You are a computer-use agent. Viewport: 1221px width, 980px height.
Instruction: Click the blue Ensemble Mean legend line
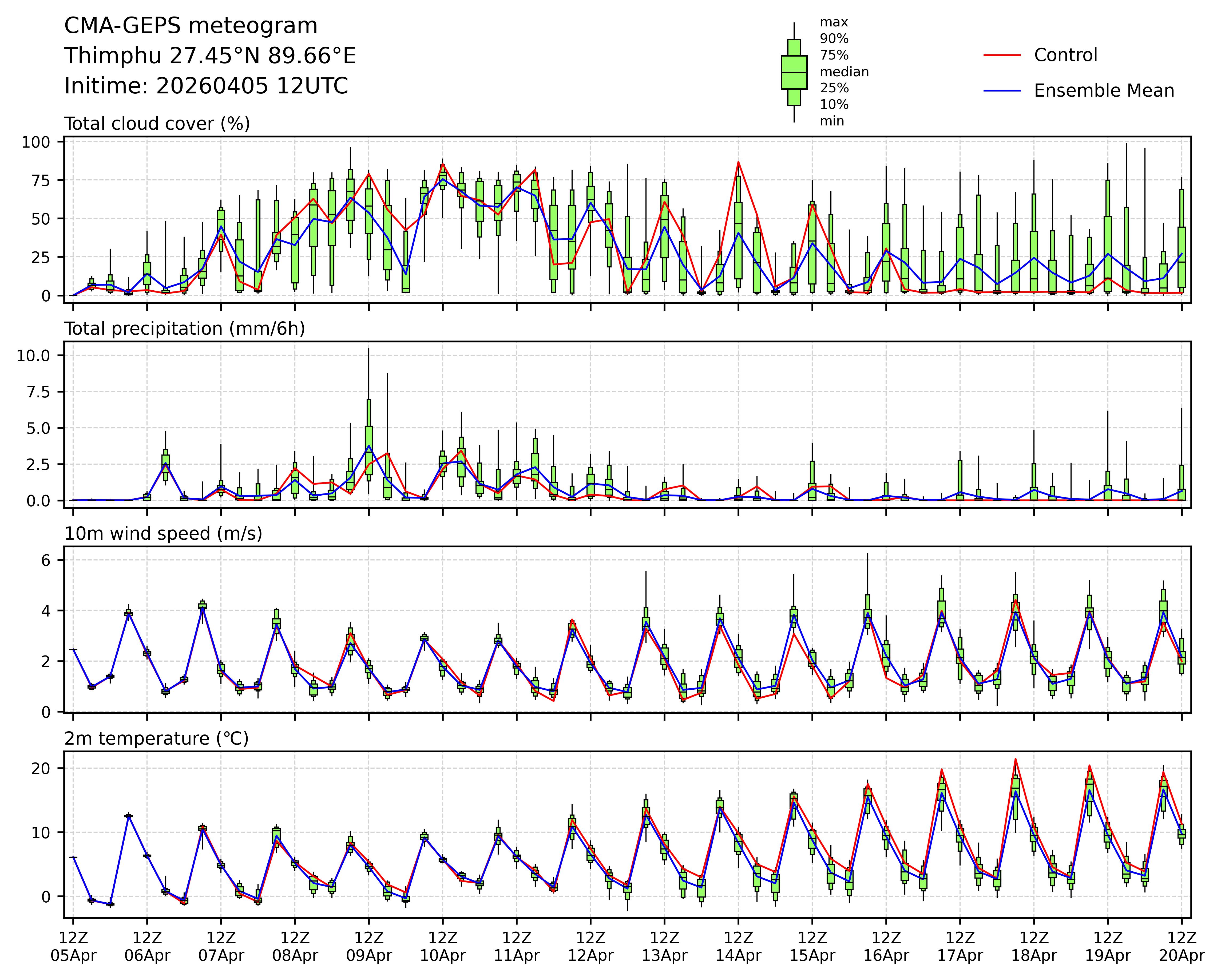point(1002,91)
